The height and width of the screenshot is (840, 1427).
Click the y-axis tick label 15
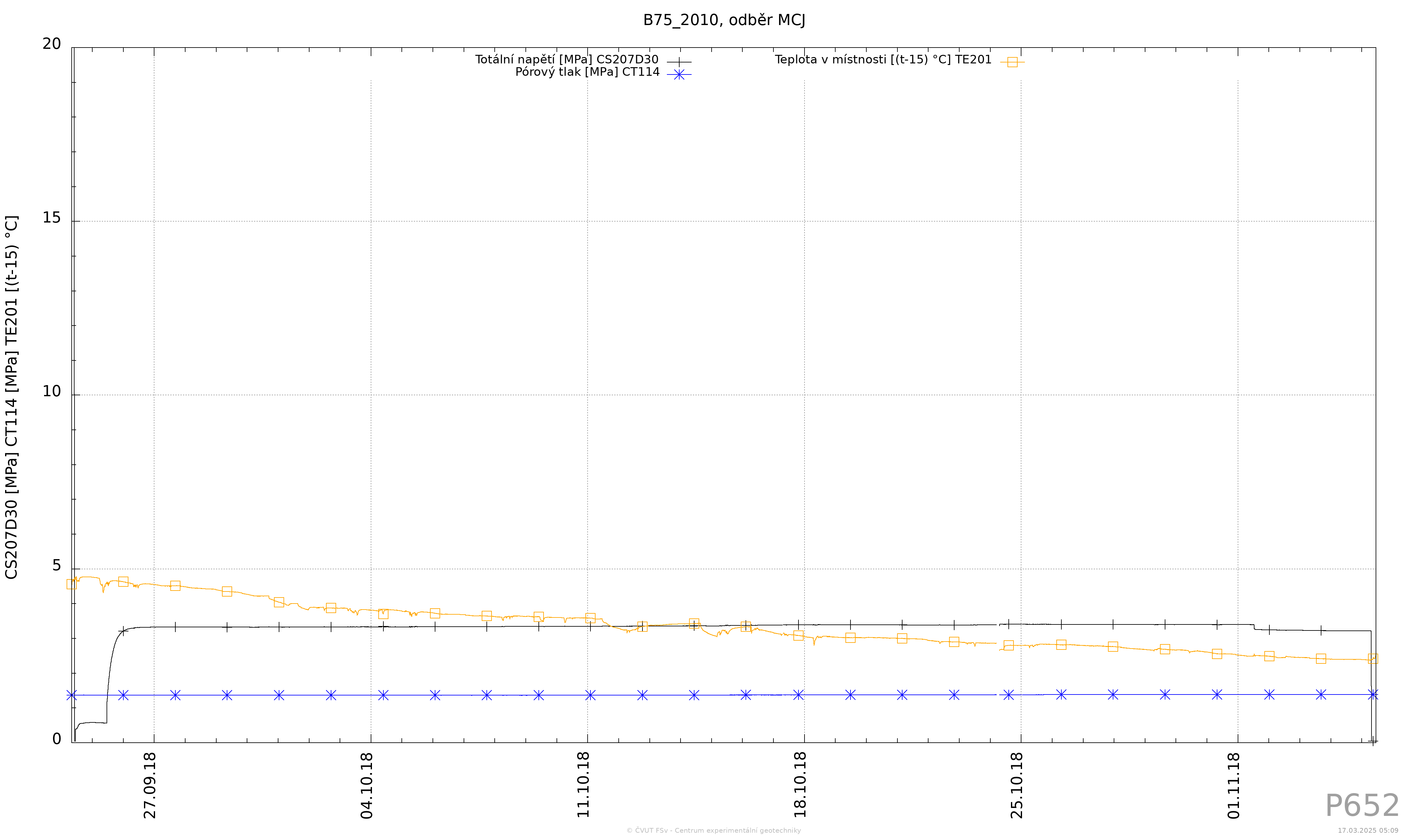tap(51, 218)
